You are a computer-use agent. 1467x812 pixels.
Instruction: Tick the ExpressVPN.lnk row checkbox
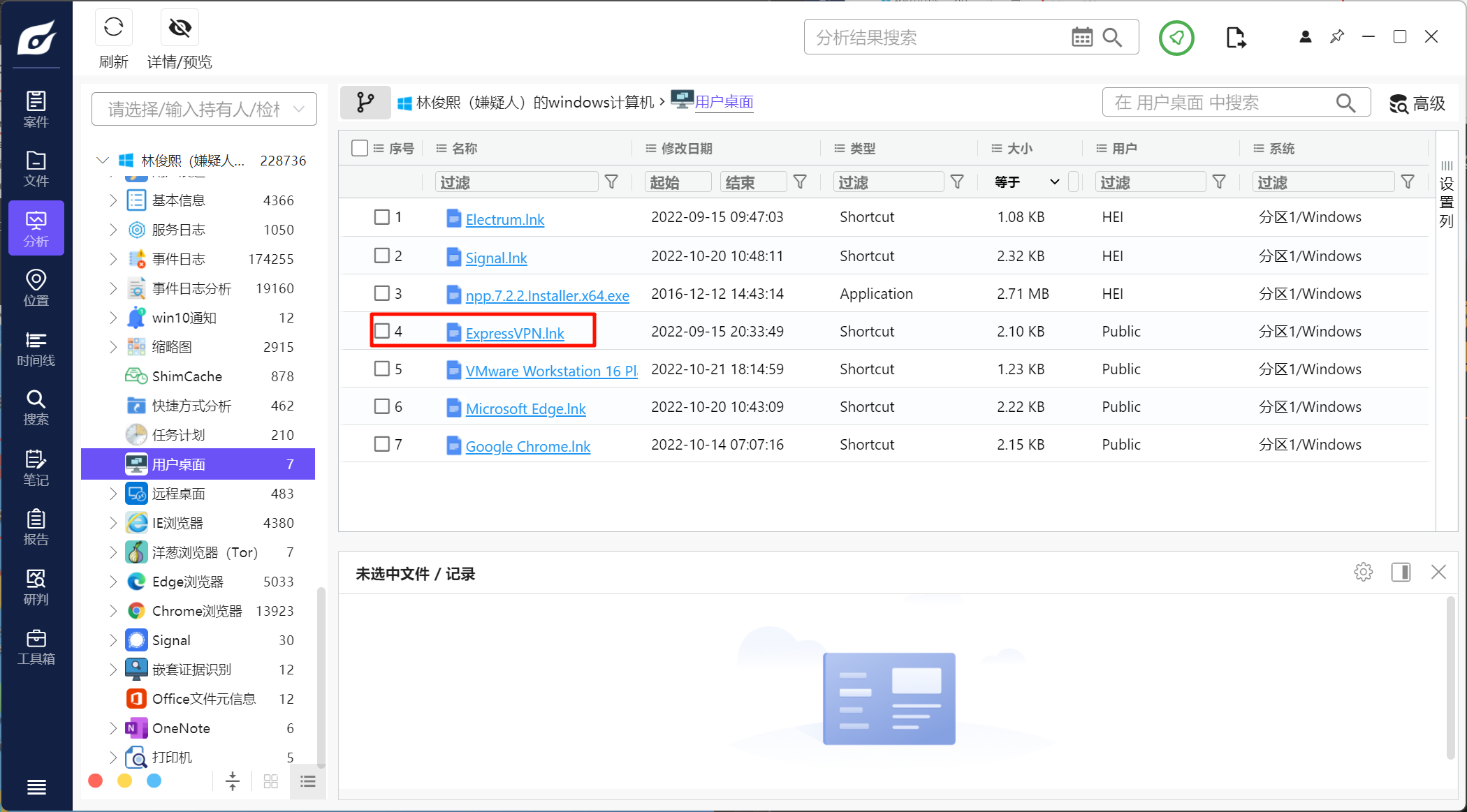(x=381, y=331)
